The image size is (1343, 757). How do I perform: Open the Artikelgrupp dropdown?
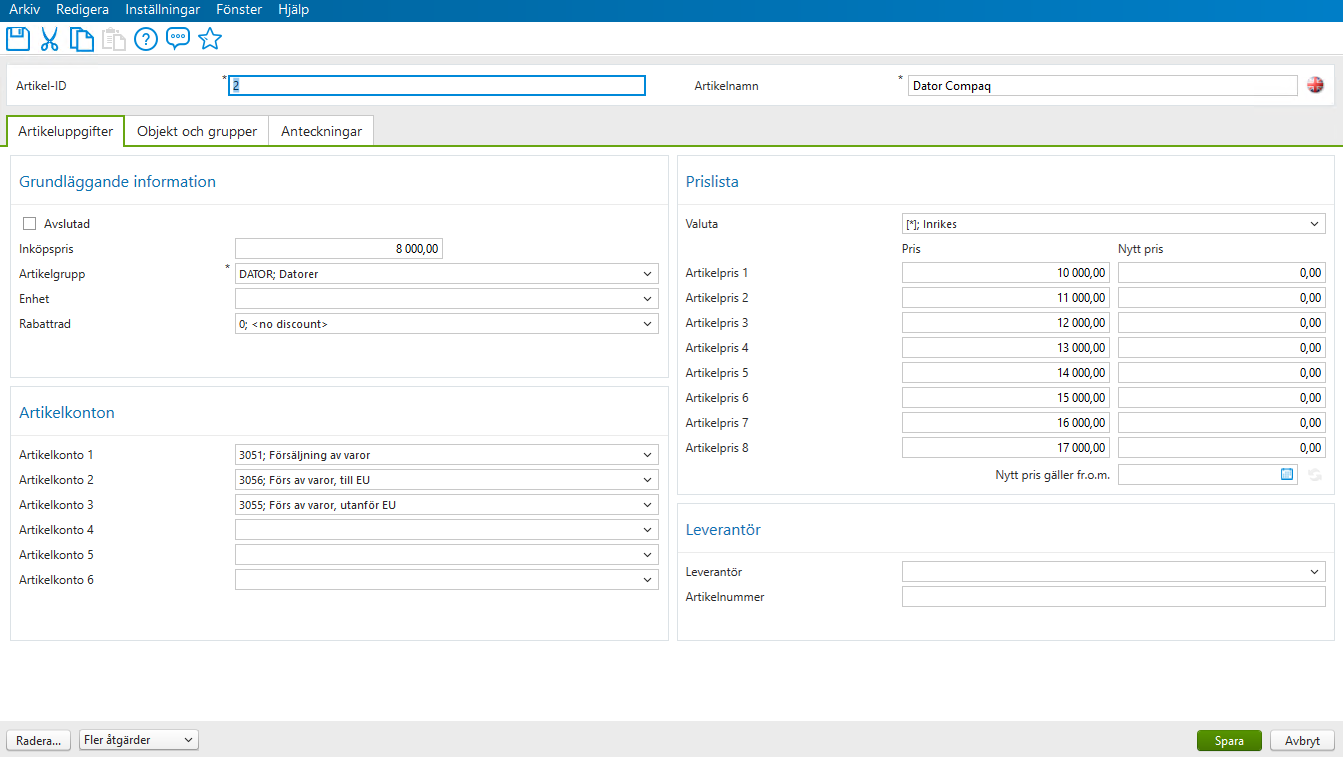(647, 273)
